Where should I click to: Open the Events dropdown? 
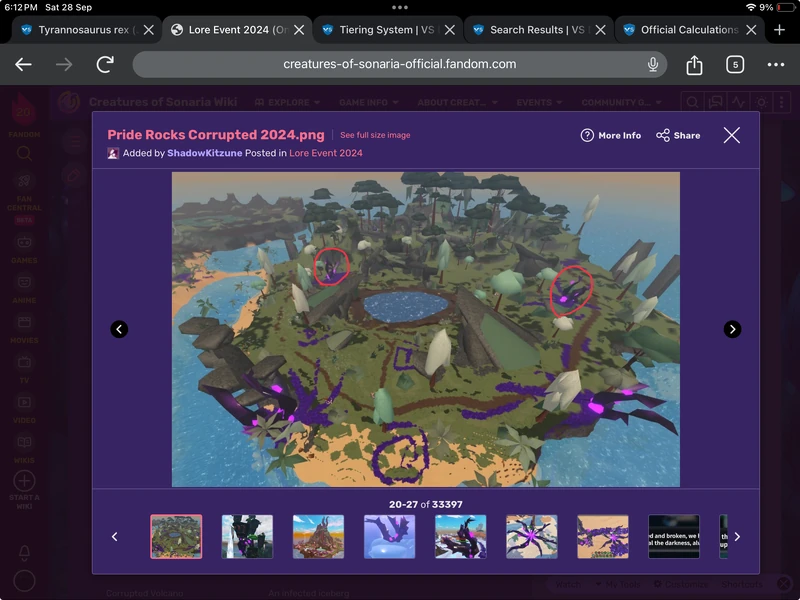[x=539, y=102]
